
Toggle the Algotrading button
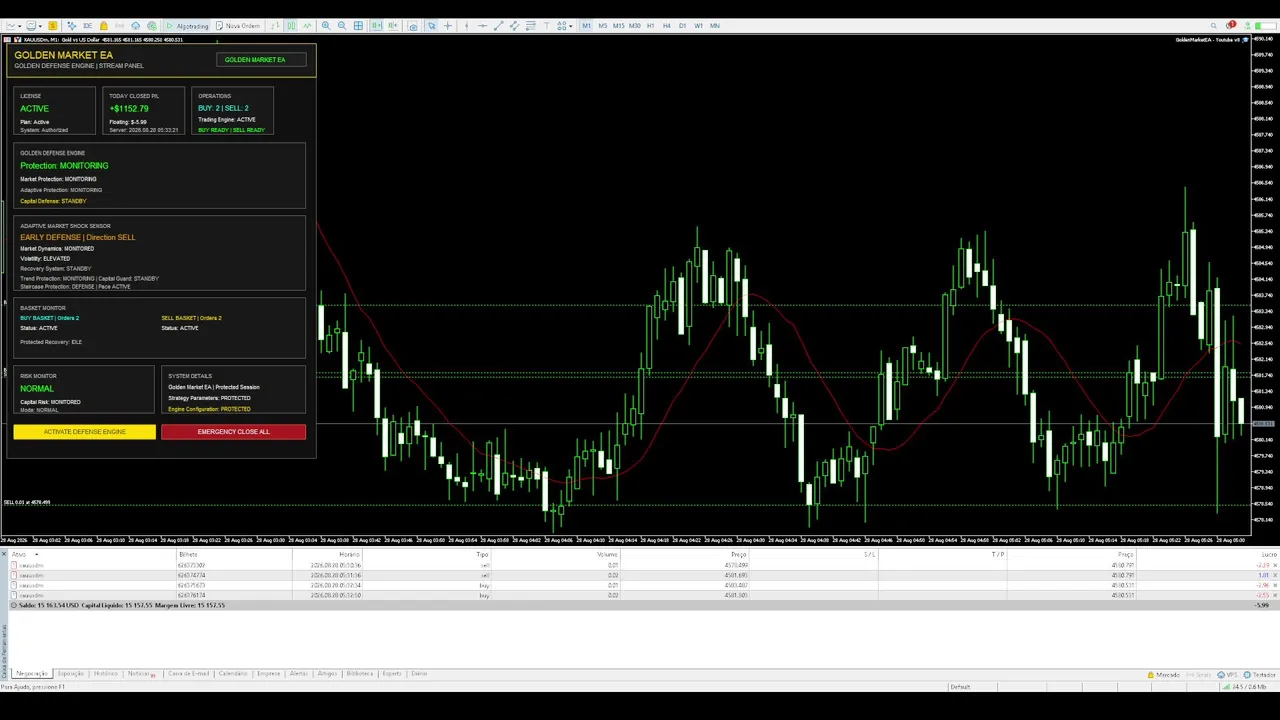click(188, 26)
